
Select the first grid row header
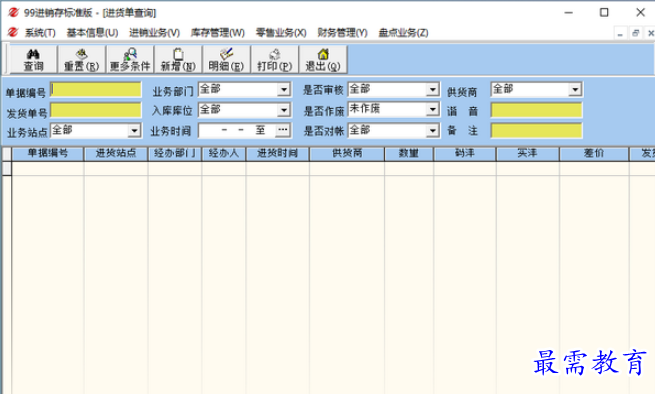[7, 168]
